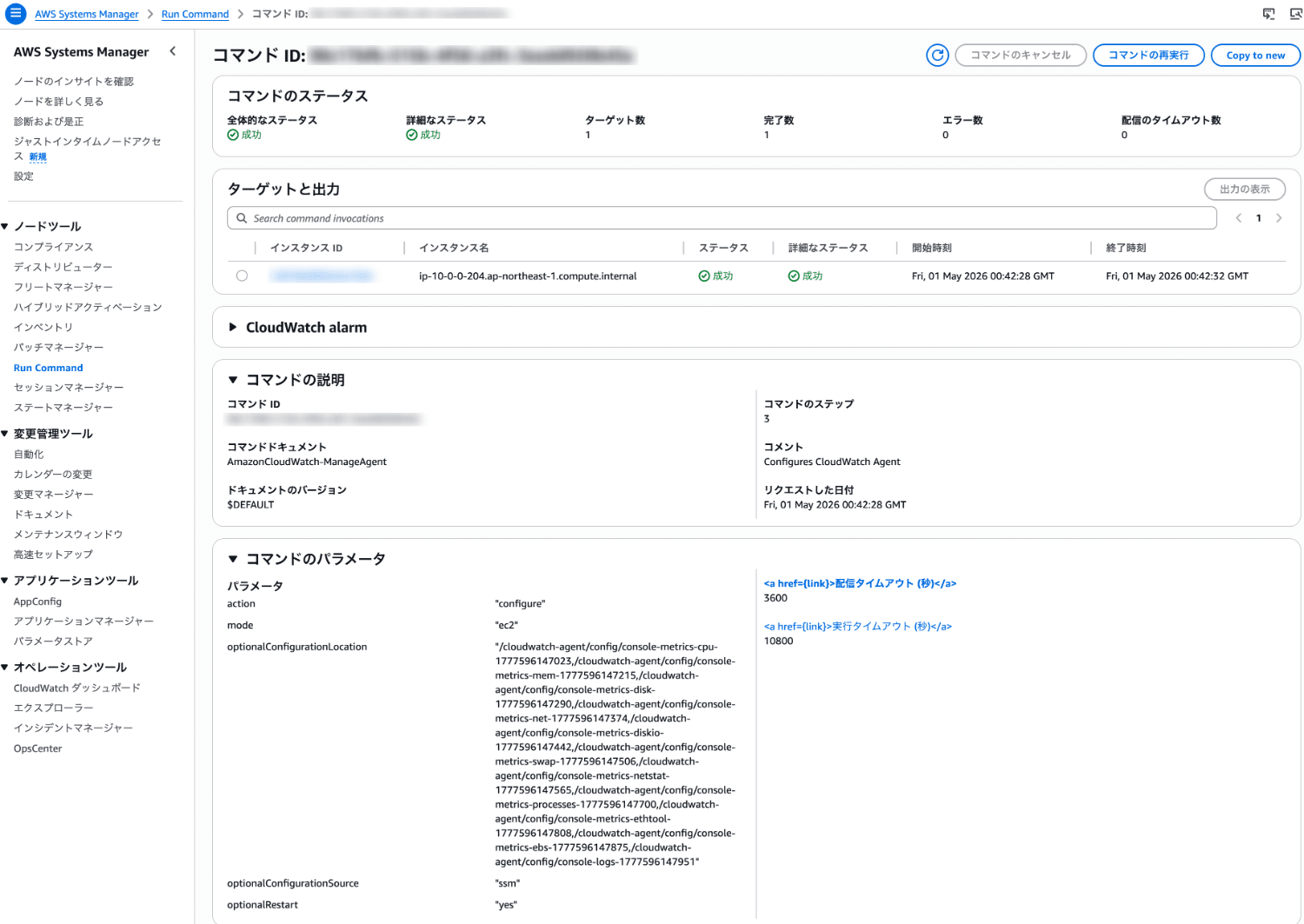Image resolution: width=1304 pixels, height=924 pixels.
Task: Collapse the ノードツール sidebar group
Action: (x=5, y=226)
